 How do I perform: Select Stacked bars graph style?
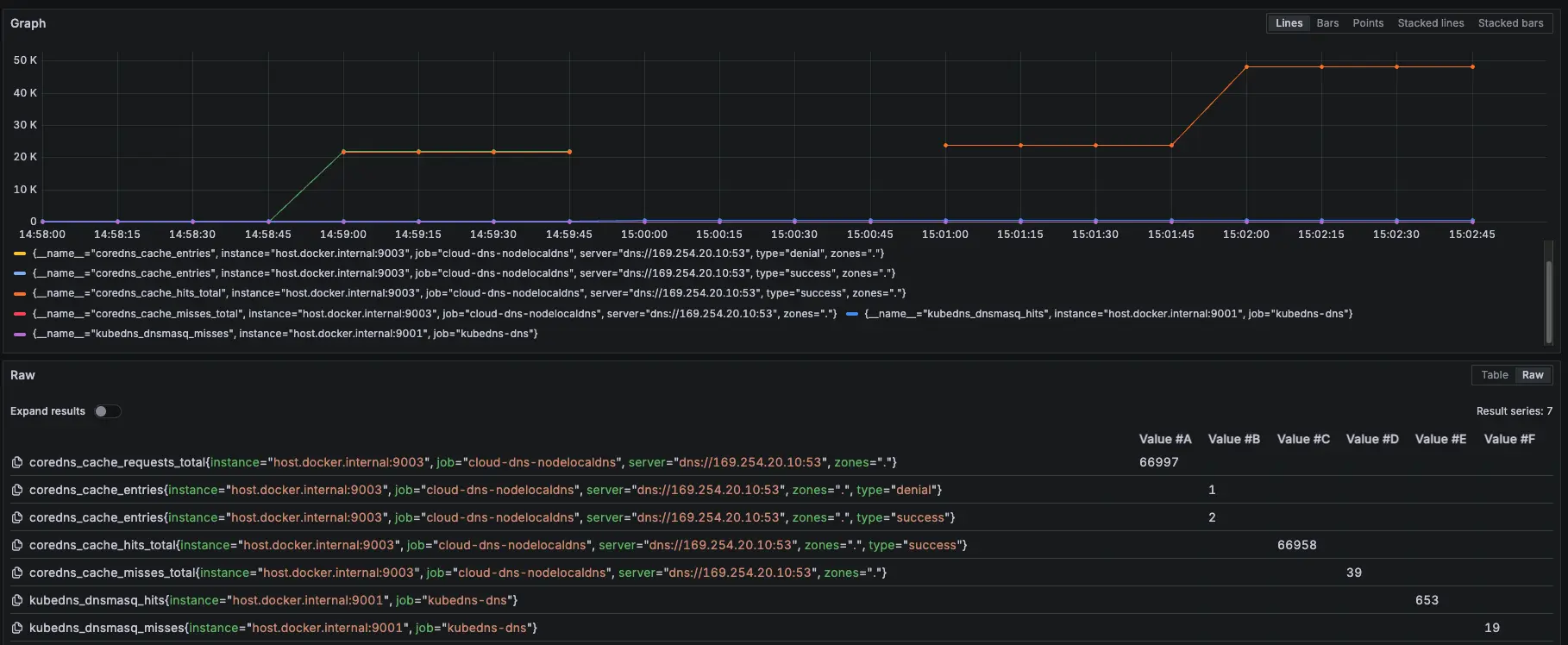(x=1510, y=23)
